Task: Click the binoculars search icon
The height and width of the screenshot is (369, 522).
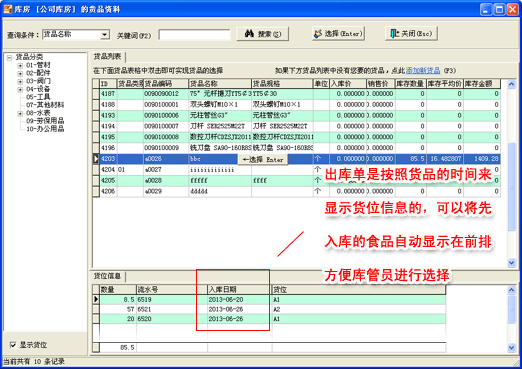Action: click(249, 33)
